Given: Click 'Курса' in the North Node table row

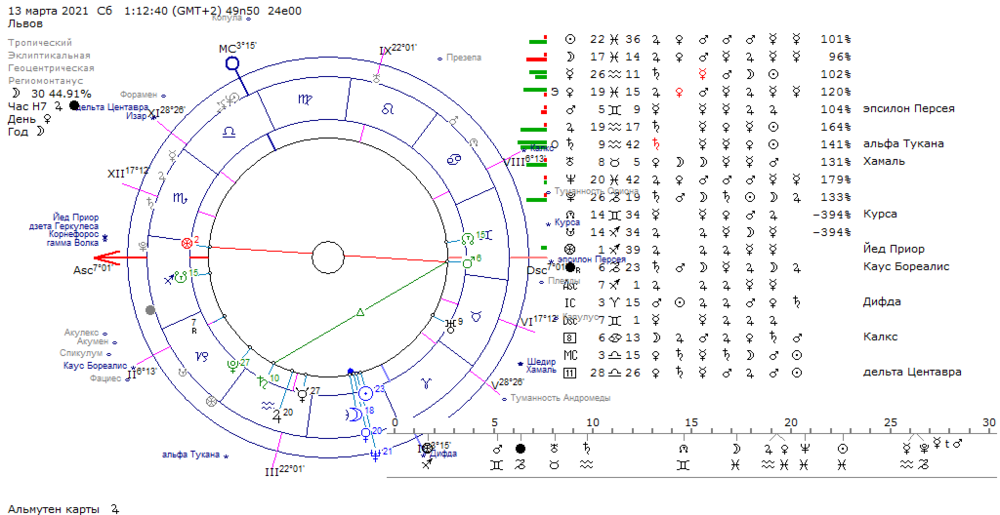Looking at the screenshot, I should [880, 214].
